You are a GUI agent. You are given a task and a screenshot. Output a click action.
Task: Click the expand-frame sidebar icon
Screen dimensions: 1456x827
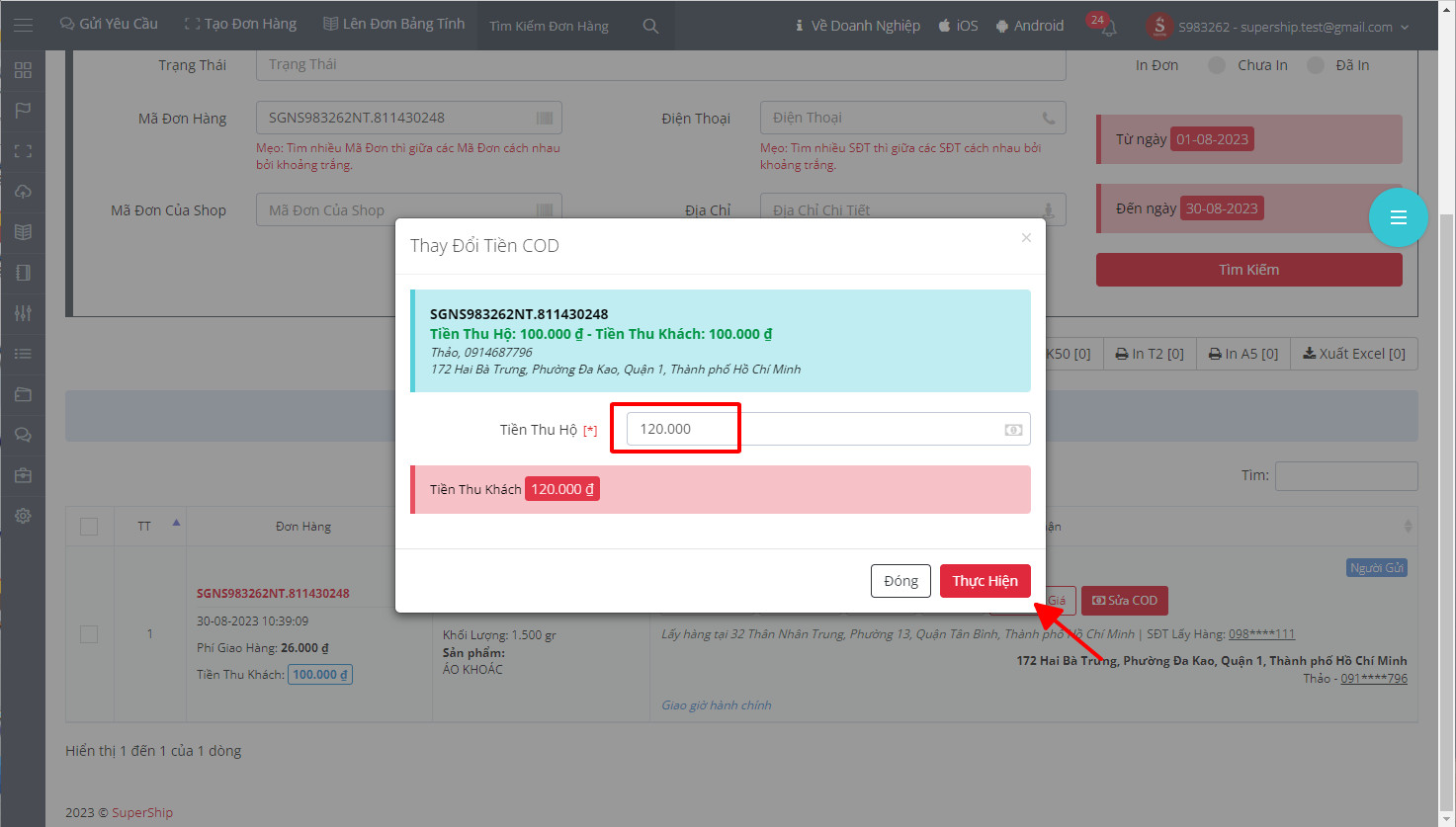click(x=23, y=151)
